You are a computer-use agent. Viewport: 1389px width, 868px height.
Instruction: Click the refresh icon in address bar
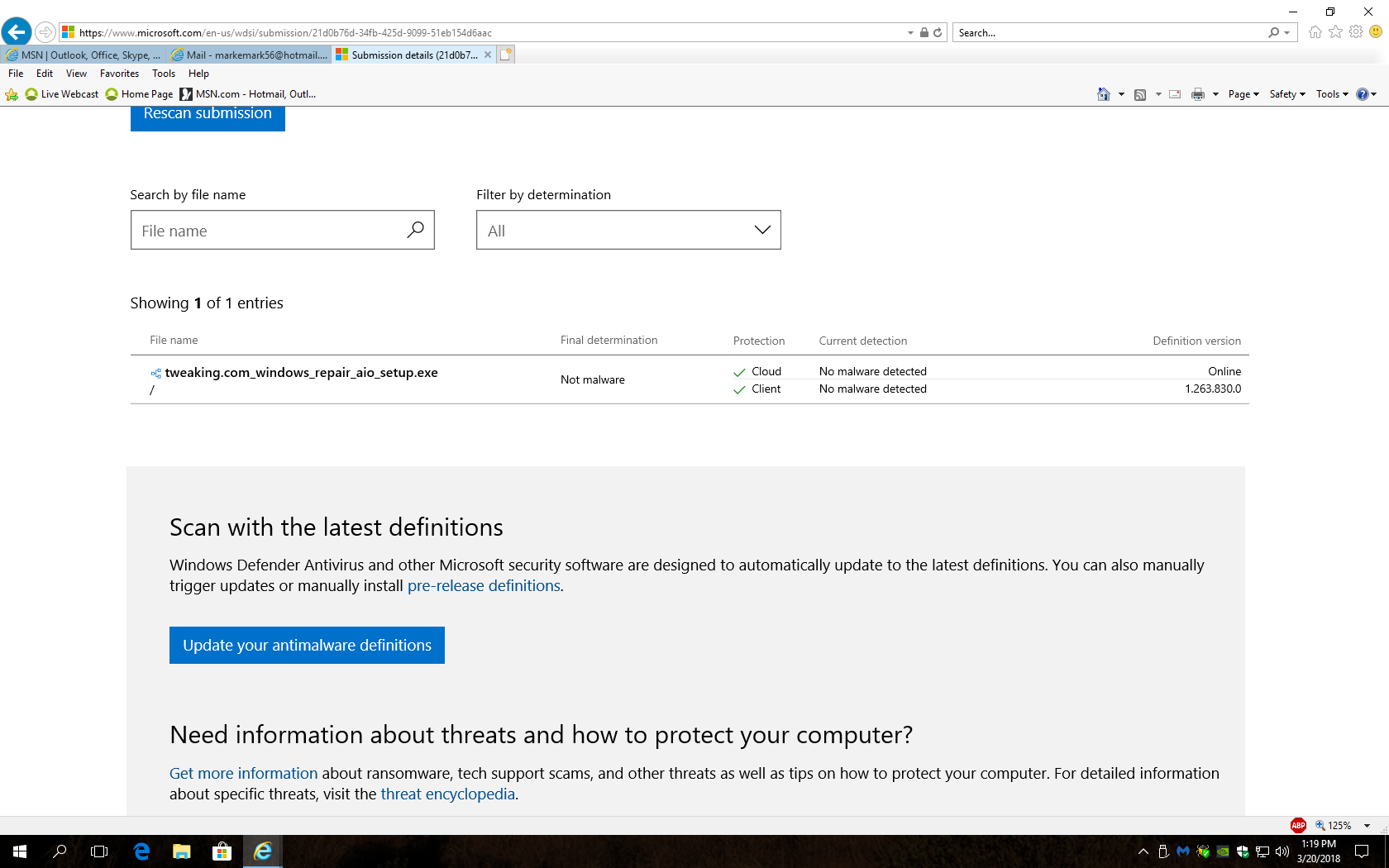pos(938,33)
